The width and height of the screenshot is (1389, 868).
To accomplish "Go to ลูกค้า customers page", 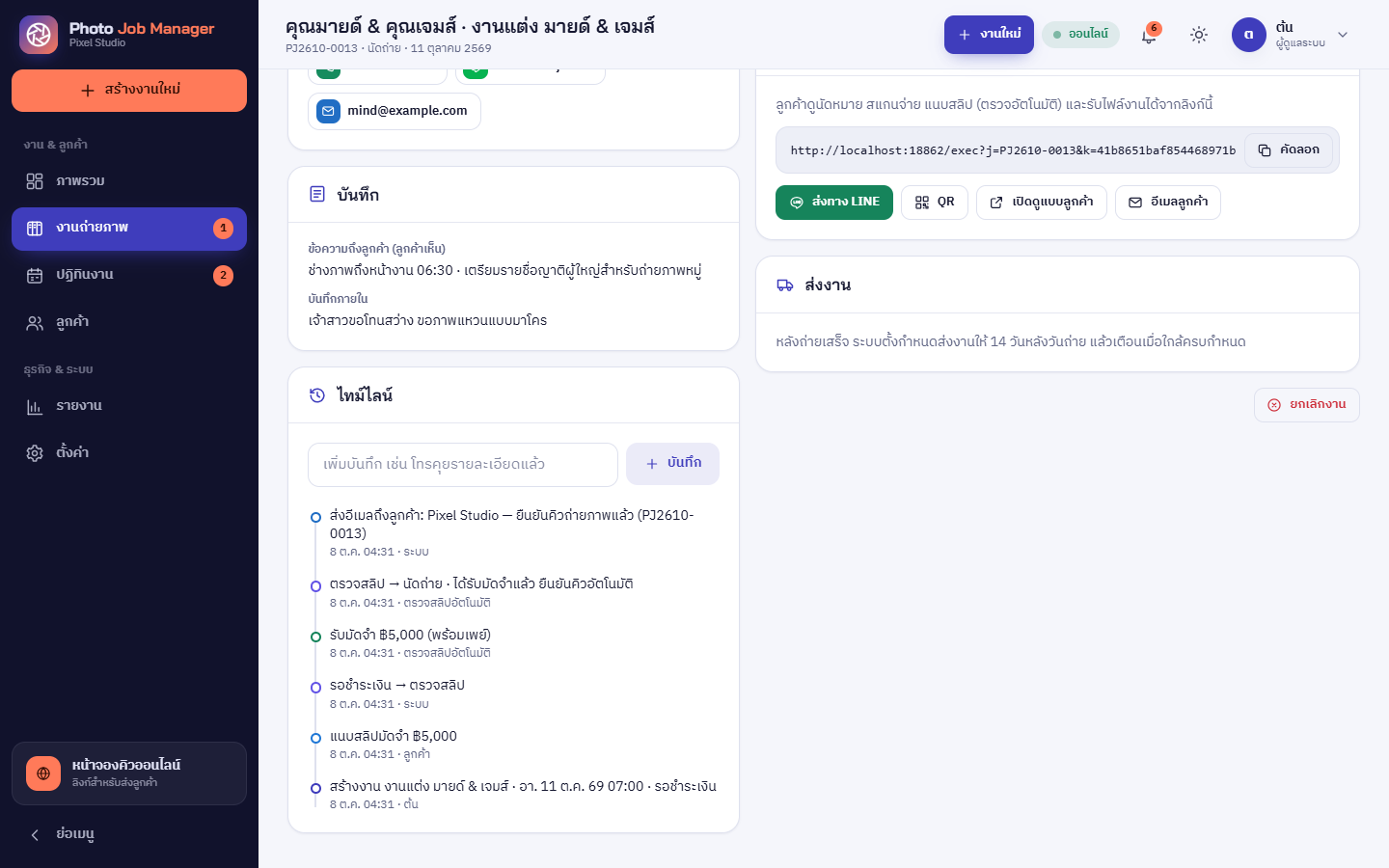I will tap(129, 323).
